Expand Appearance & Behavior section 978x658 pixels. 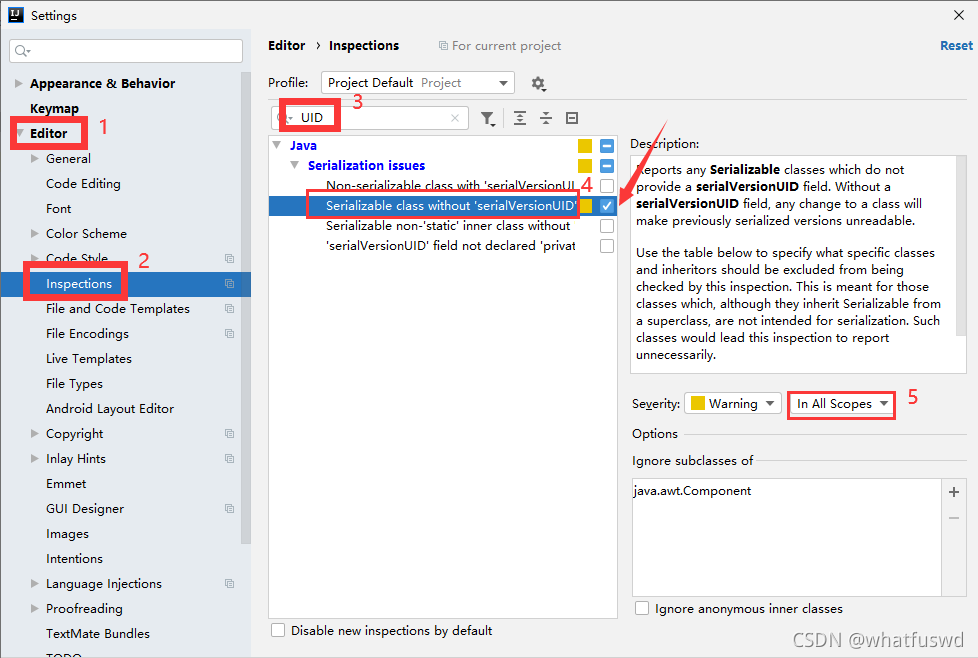click(x=19, y=83)
